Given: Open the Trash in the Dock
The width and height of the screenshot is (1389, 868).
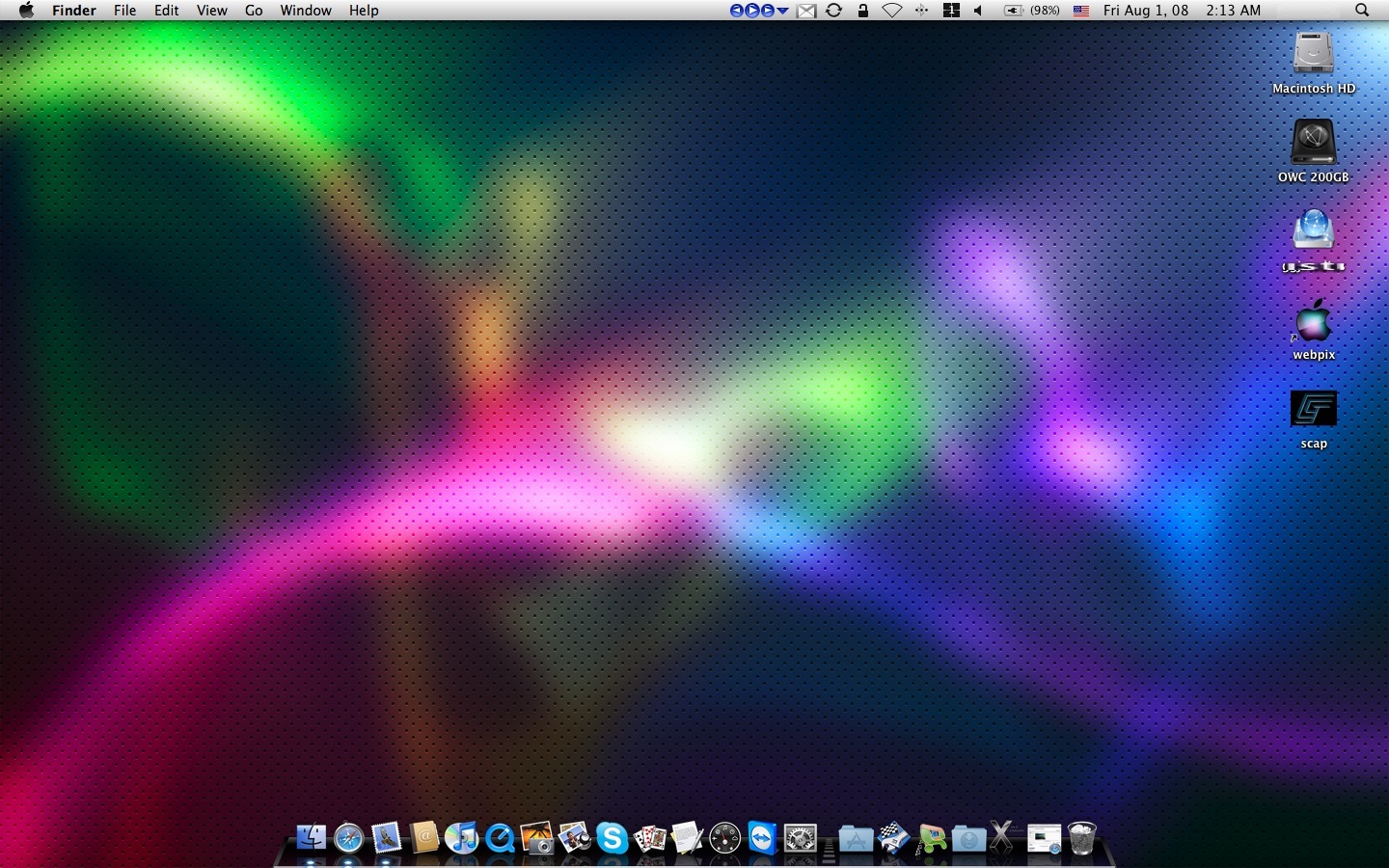Looking at the screenshot, I should point(1082,838).
